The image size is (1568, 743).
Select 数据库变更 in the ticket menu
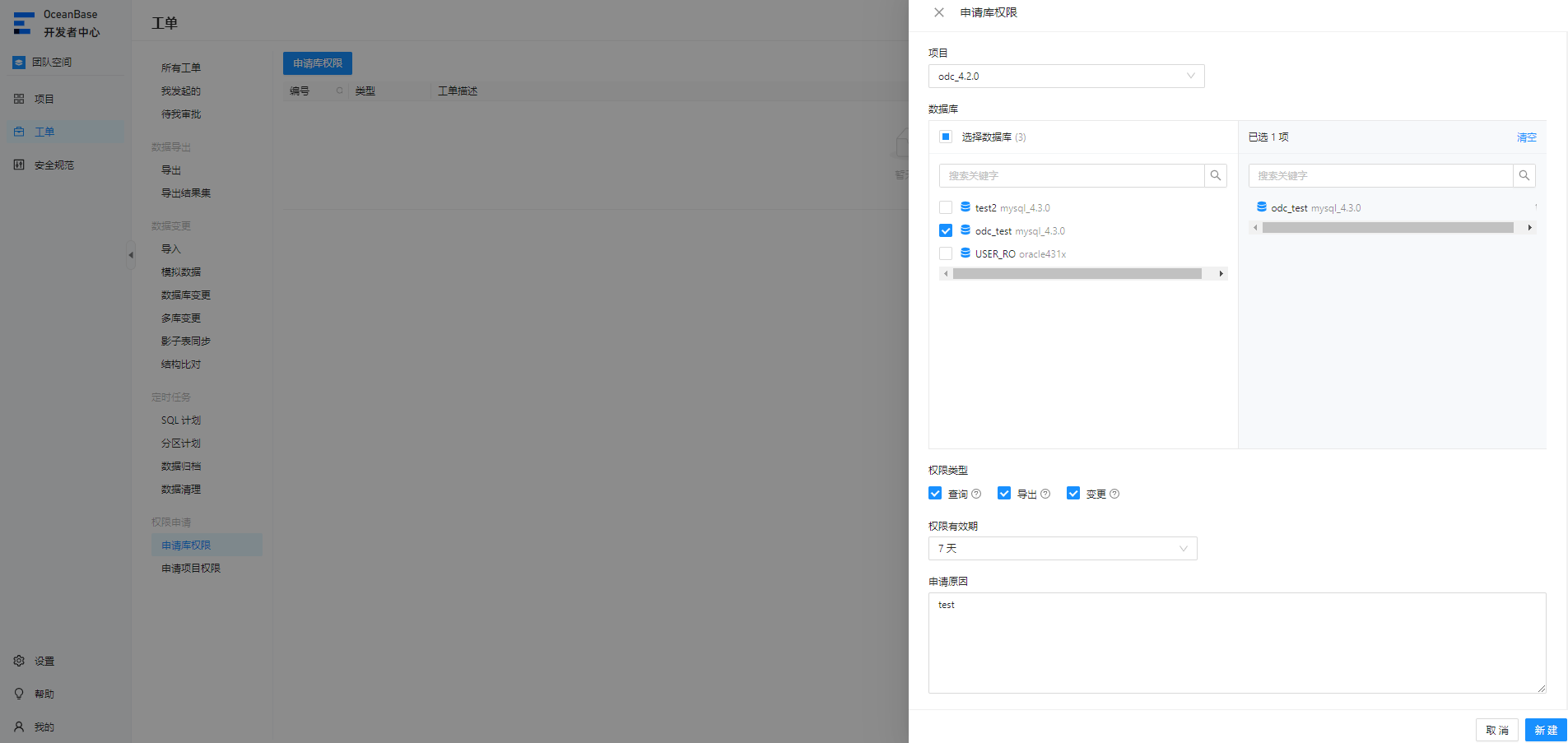186,295
